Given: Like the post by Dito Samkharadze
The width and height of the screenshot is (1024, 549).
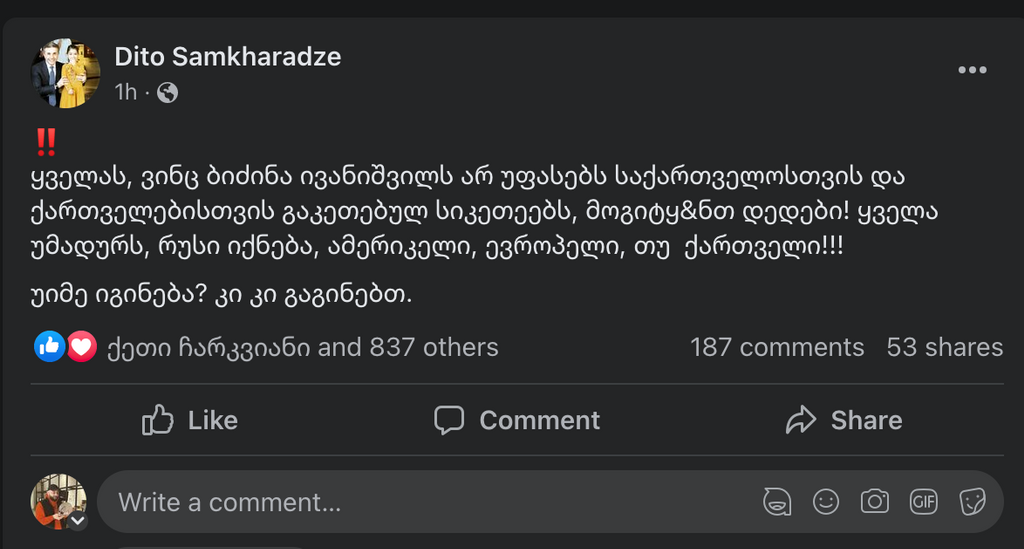Looking at the screenshot, I should [x=190, y=420].
